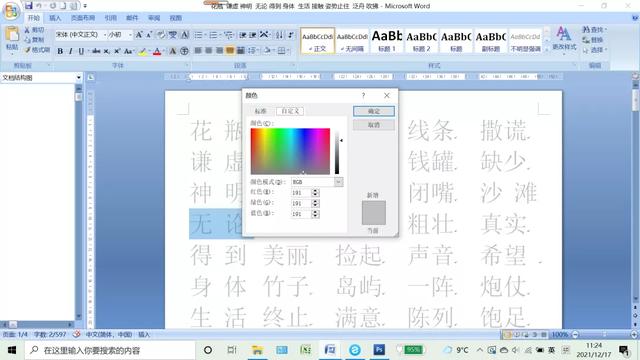Apply character shading icon

point(173,51)
